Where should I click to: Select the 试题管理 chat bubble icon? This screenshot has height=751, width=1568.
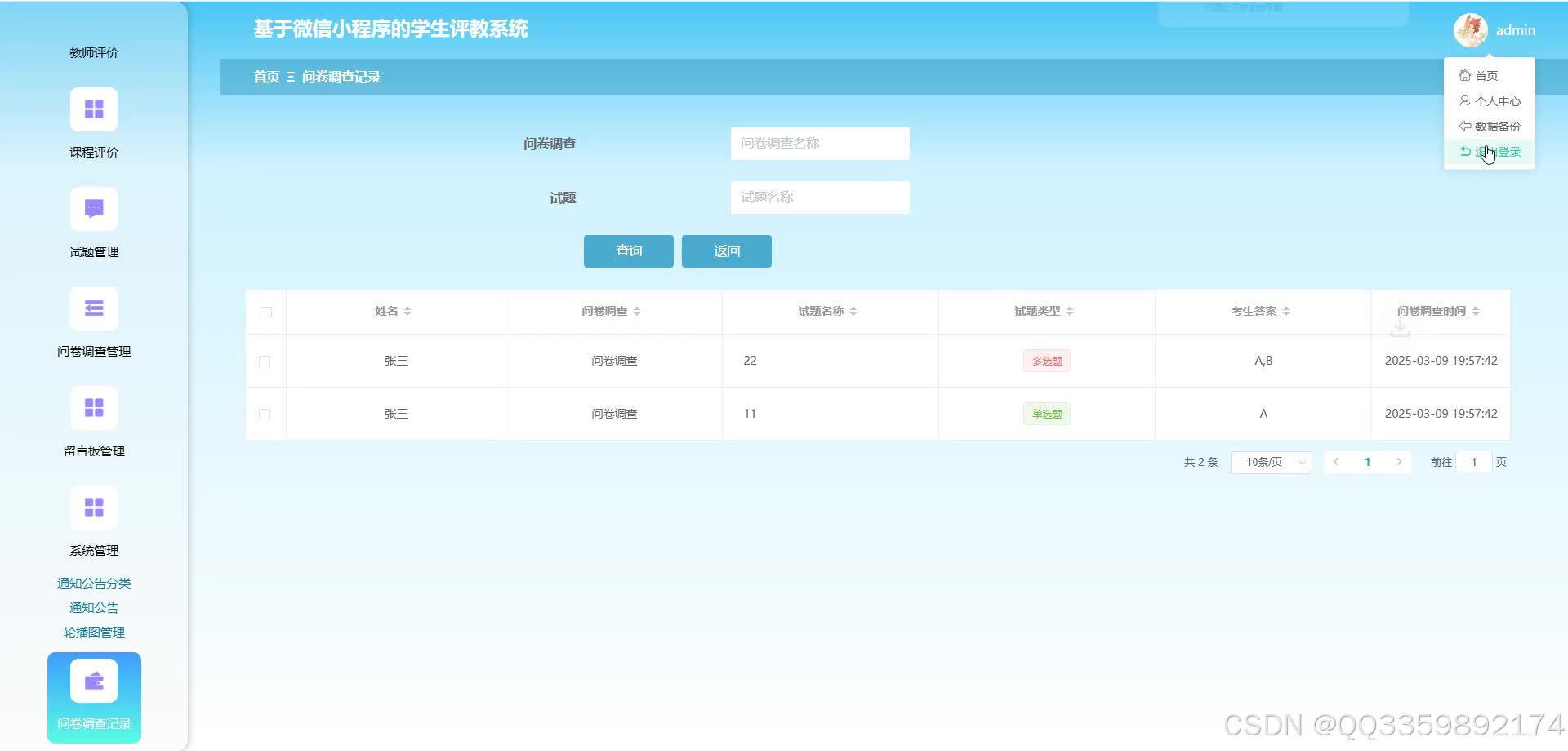click(94, 208)
